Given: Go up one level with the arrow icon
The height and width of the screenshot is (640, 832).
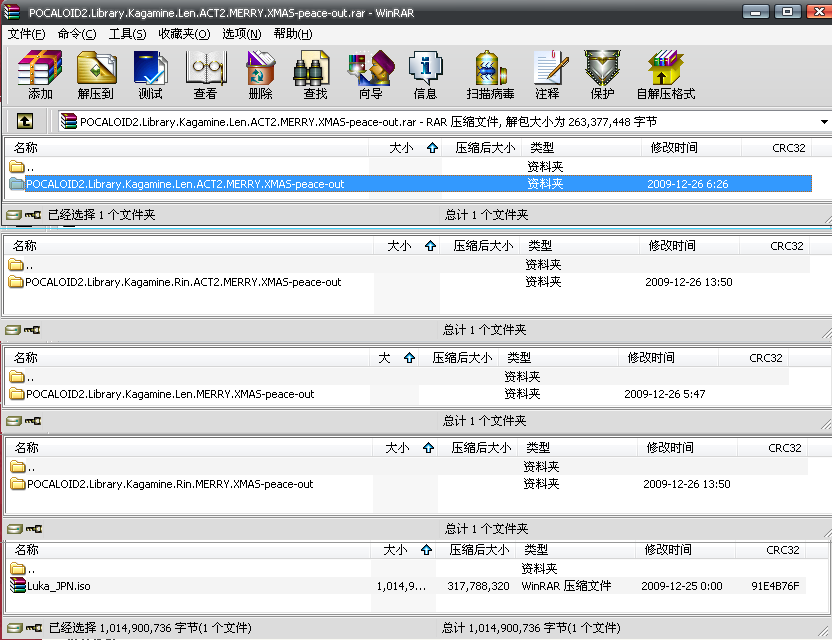Looking at the screenshot, I should coord(25,121).
